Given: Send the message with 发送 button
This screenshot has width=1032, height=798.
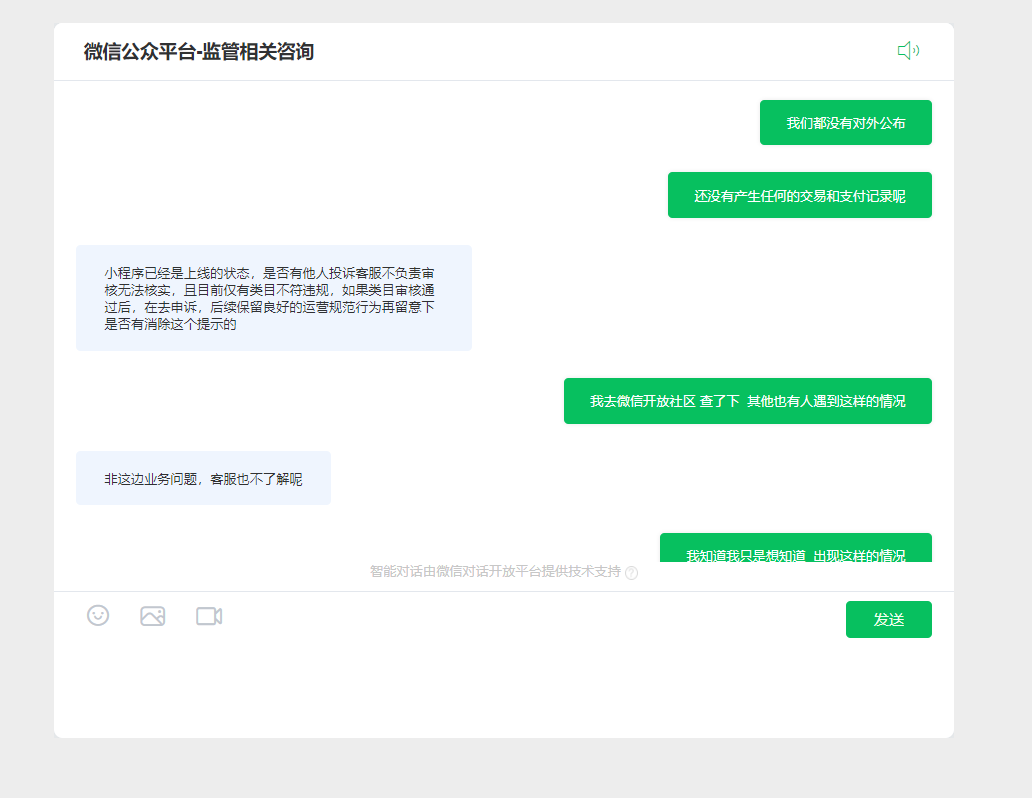Looking at the screenshot, I should point(889,620).
